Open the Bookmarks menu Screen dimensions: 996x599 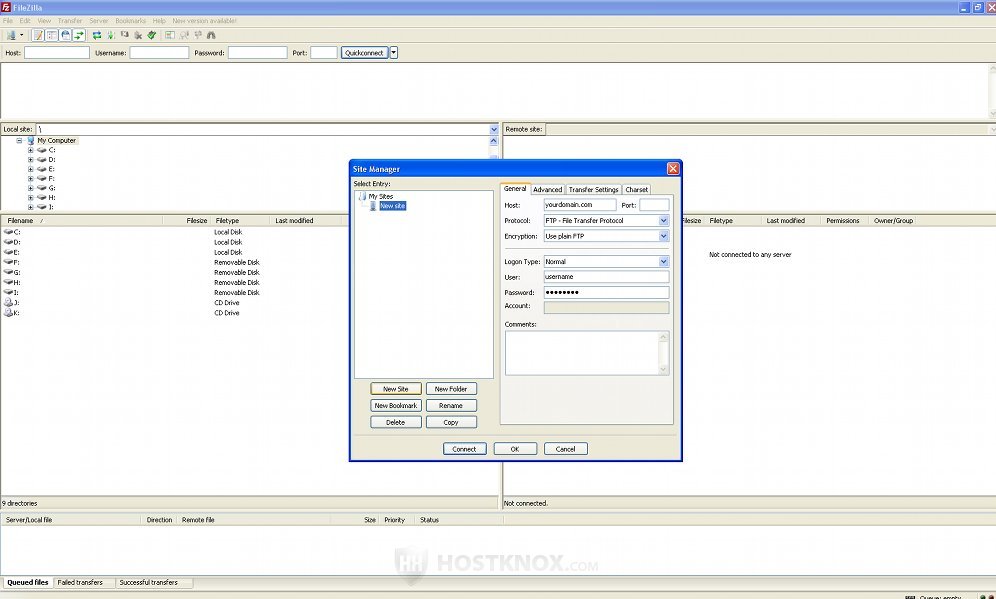130,20
